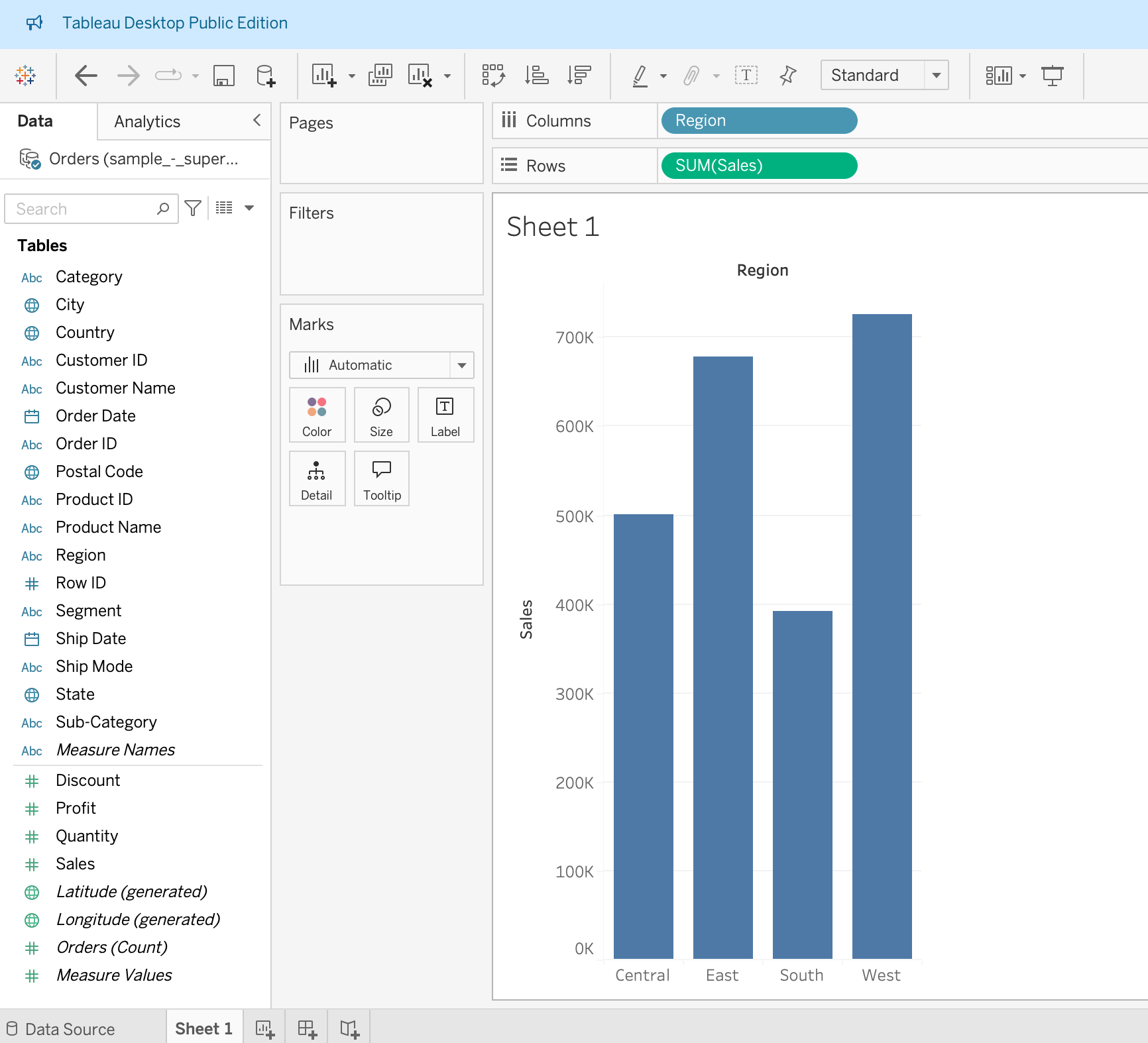Image resolution: width=1148 pixels, height=1043 pixels.
Task: Click the New Dashboard icon at bottom
Action: 307,1028
